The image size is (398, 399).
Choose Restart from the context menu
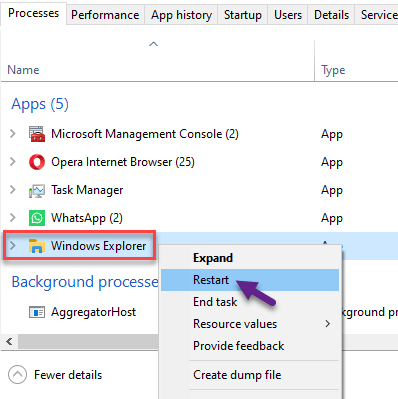click(x=250, y=280)
